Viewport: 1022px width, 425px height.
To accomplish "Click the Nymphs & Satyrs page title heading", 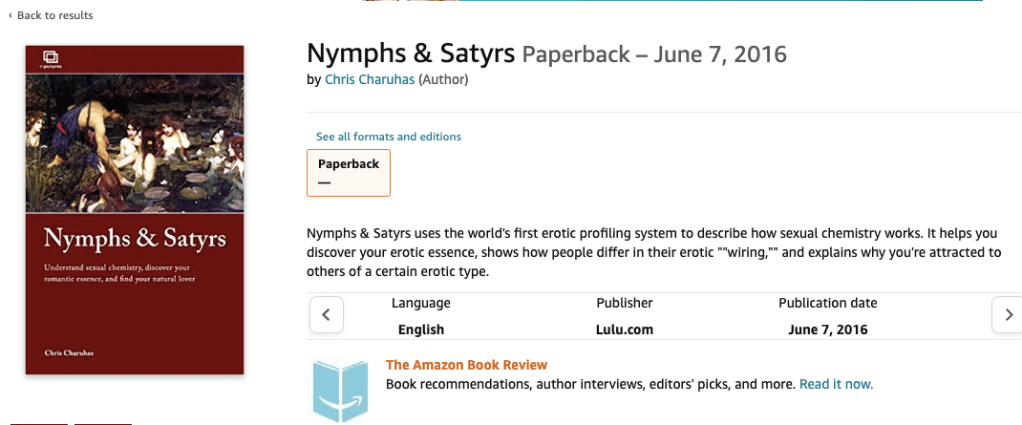I will pos(411,53).
